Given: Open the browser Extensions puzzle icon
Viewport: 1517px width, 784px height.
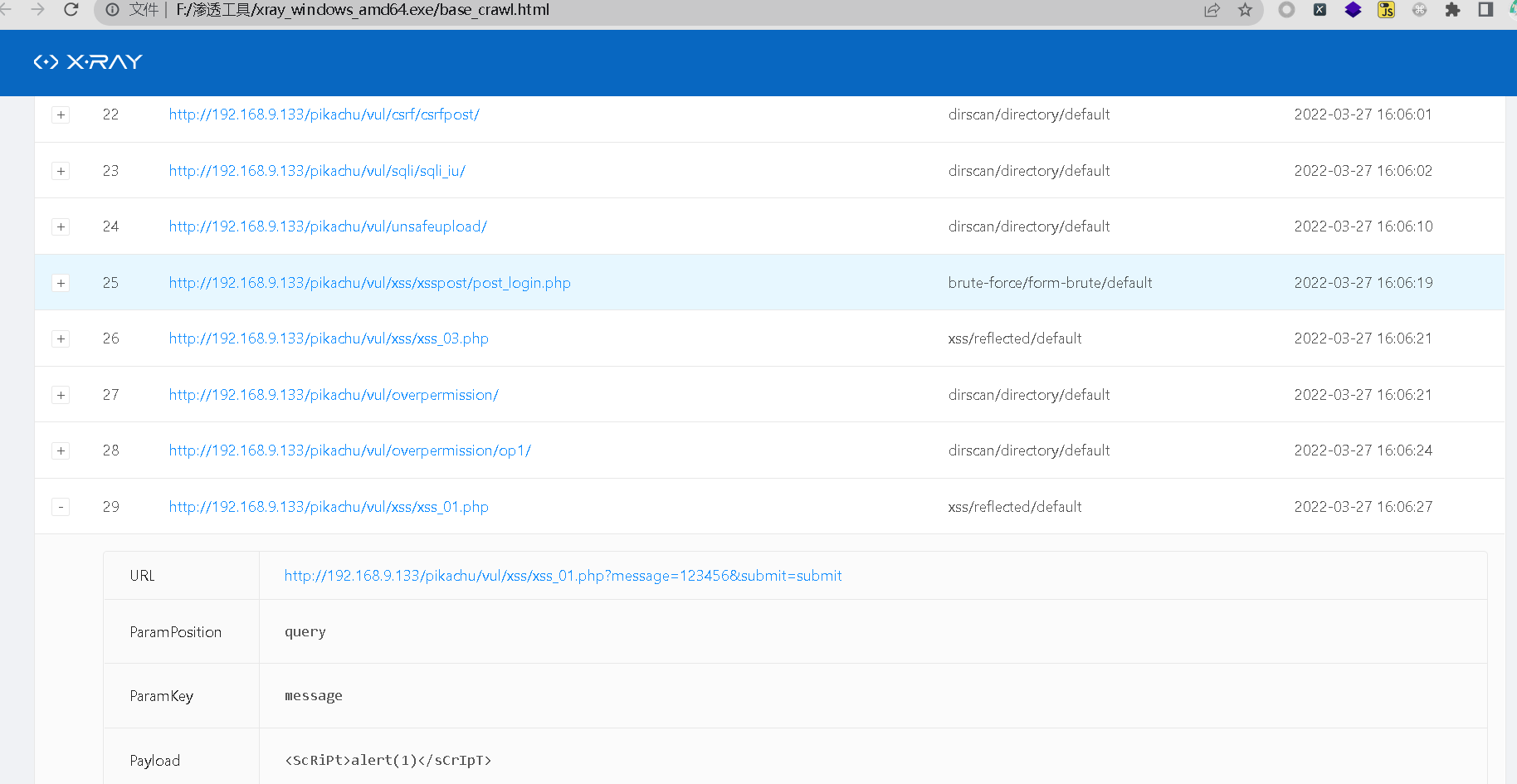Looking at the screenshot, I should pyautogui.click(x=1452, y=10).
